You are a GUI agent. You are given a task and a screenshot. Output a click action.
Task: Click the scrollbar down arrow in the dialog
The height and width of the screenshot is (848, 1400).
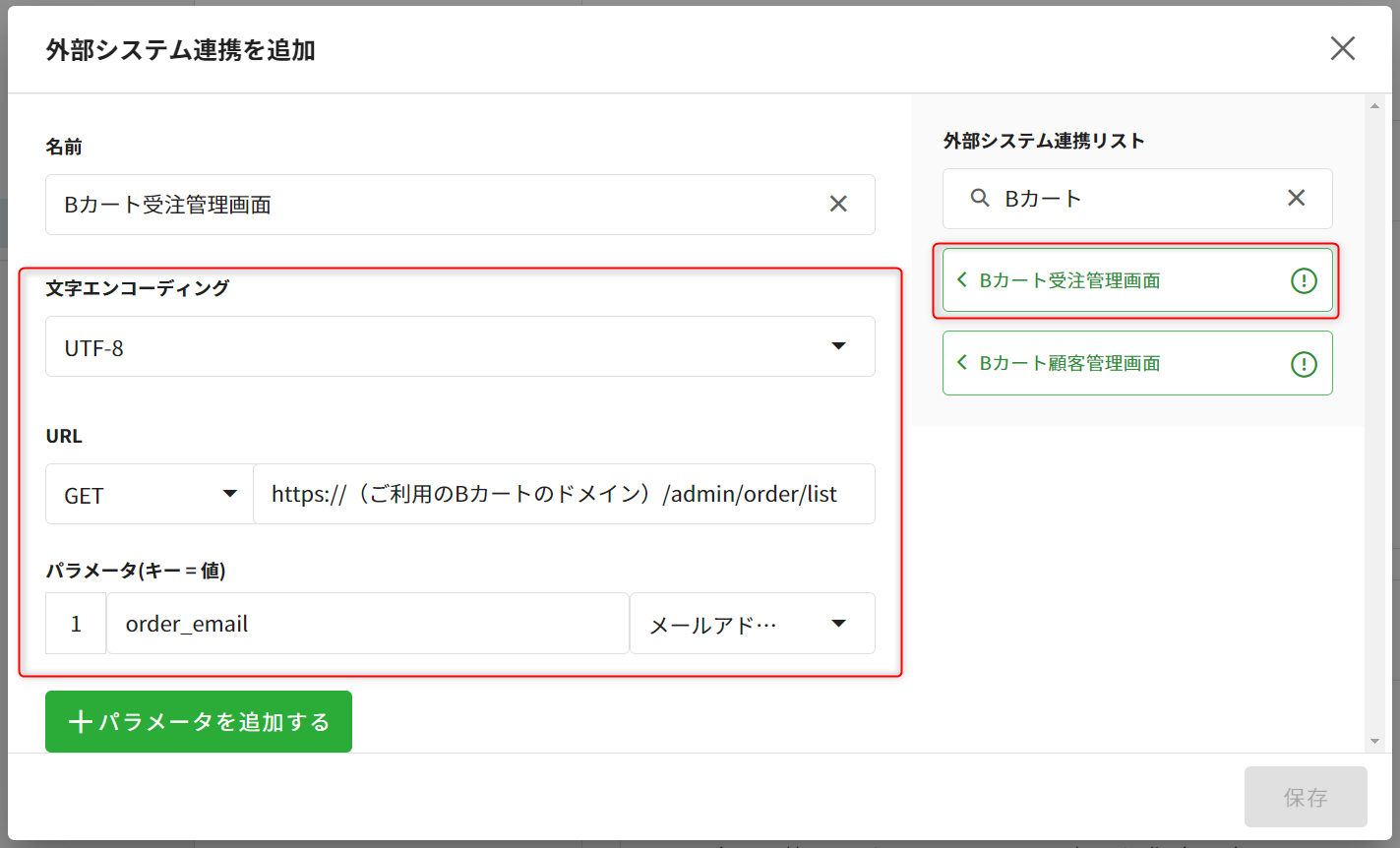[1374, 741]
